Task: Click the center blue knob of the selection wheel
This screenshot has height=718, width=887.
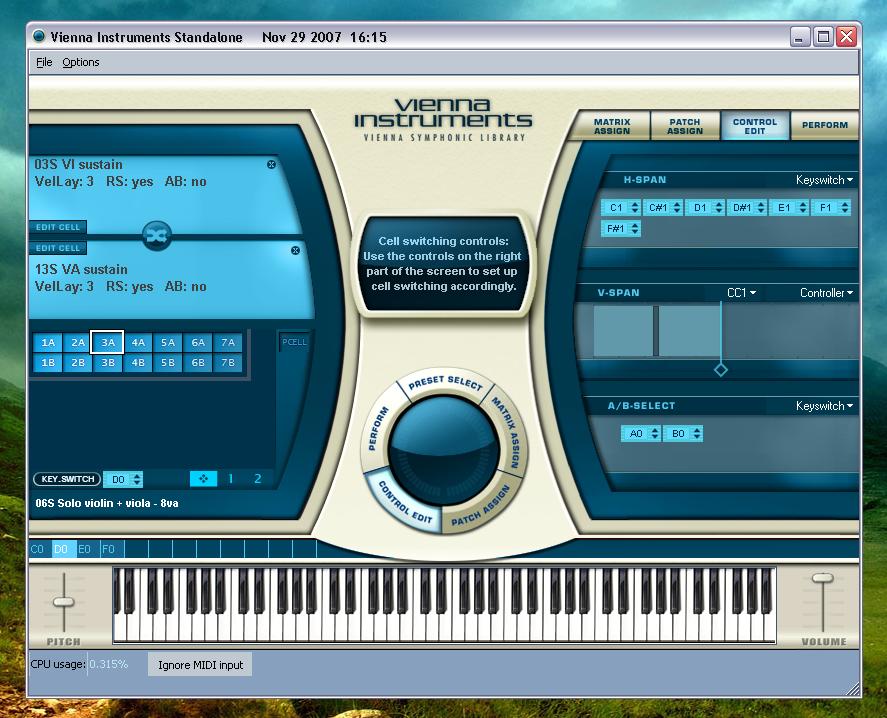Action: [444, 450]
